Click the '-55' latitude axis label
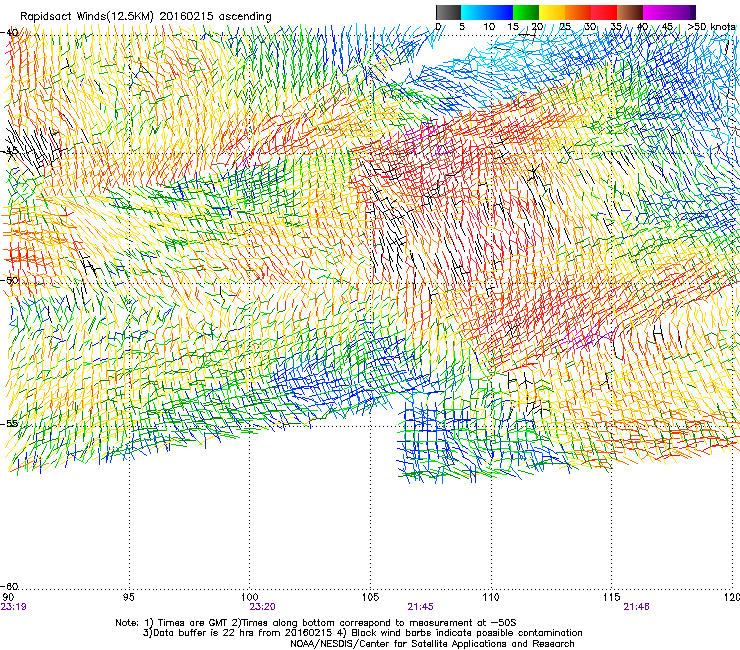The height and width of the screenshot is (650, 740). coord(9,423)
